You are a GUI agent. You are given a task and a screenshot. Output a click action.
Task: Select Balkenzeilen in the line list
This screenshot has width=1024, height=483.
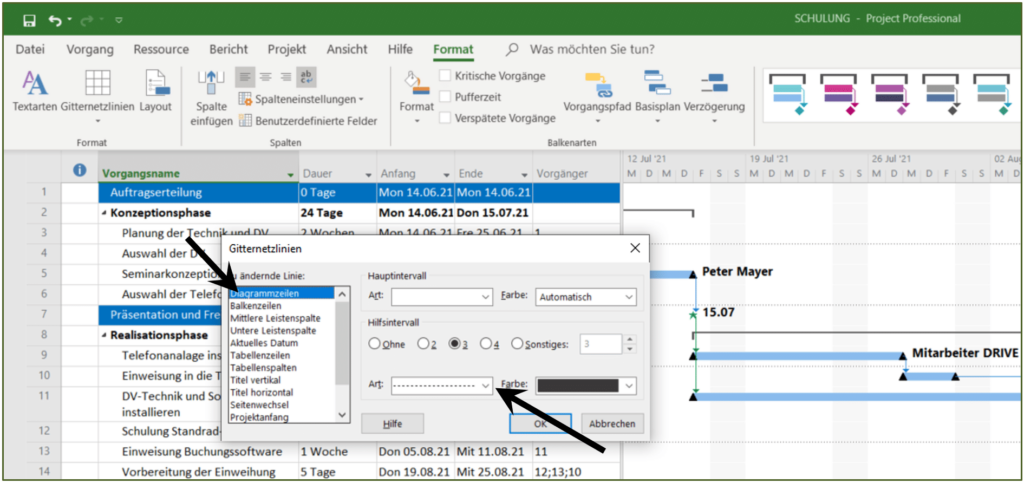[256, 305]
